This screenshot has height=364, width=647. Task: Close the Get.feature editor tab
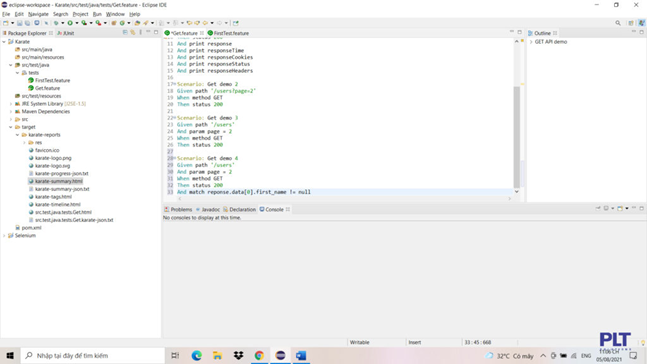click(x=202, y=33)
